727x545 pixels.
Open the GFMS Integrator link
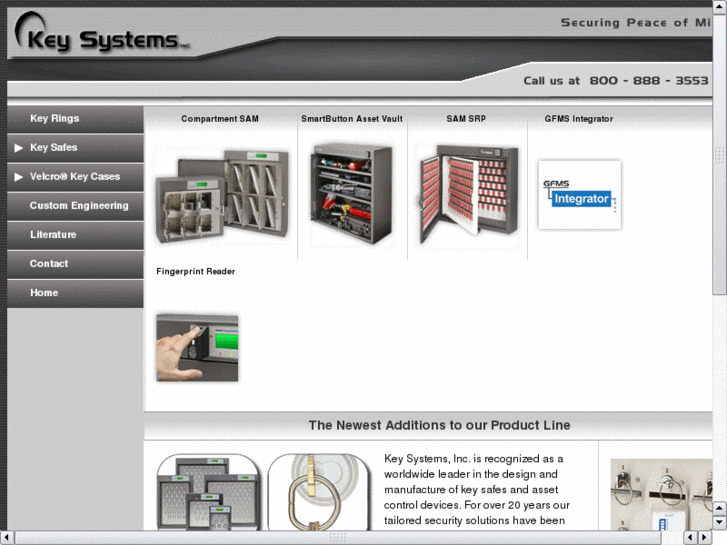(x=579, y=119)
